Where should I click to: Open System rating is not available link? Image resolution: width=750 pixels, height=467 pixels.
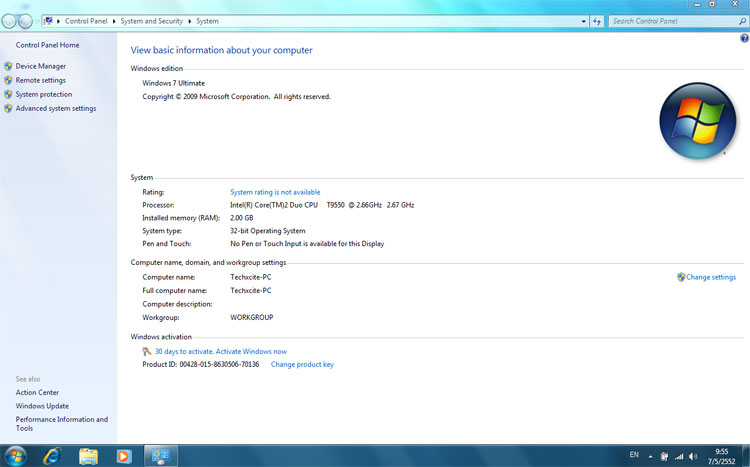point(275,192)
